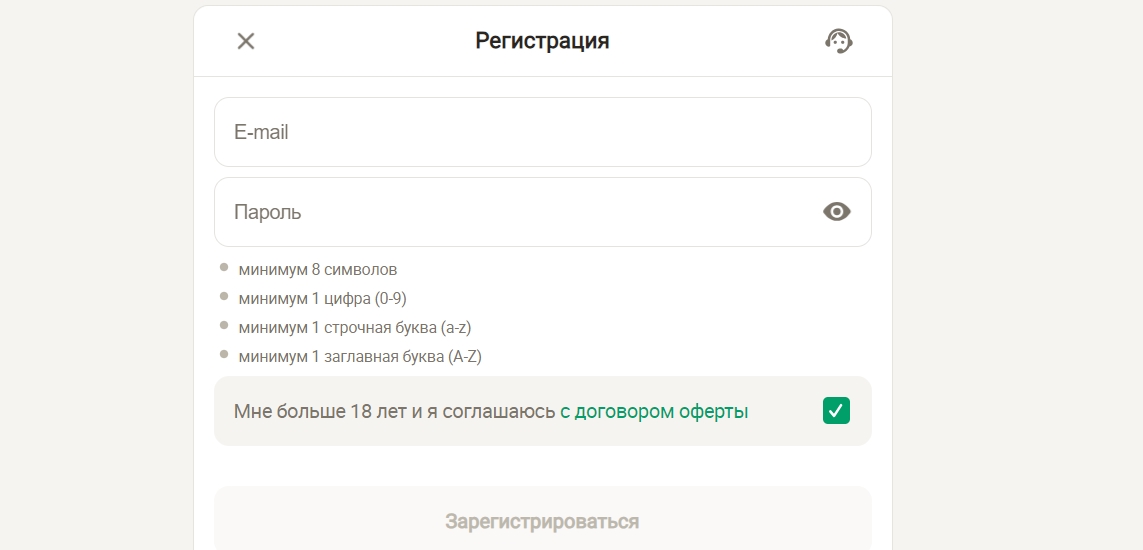Show password using the eye icon
The width and height of the screenshot is (1143, 550).
pos(837,212)
